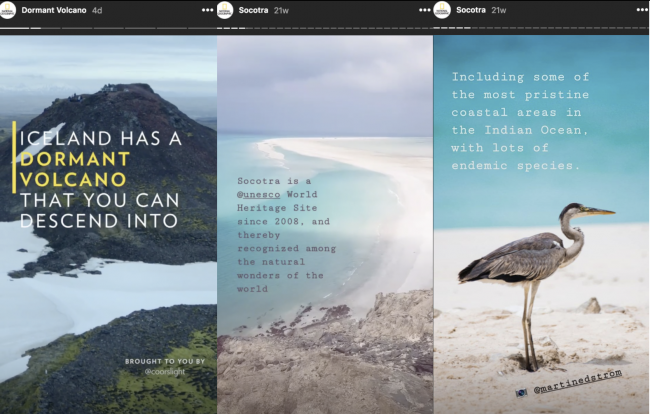Open the @martinedstrom photographer mention
The width and height of the screenshot is (650, 414).
[x=578, y=381]
